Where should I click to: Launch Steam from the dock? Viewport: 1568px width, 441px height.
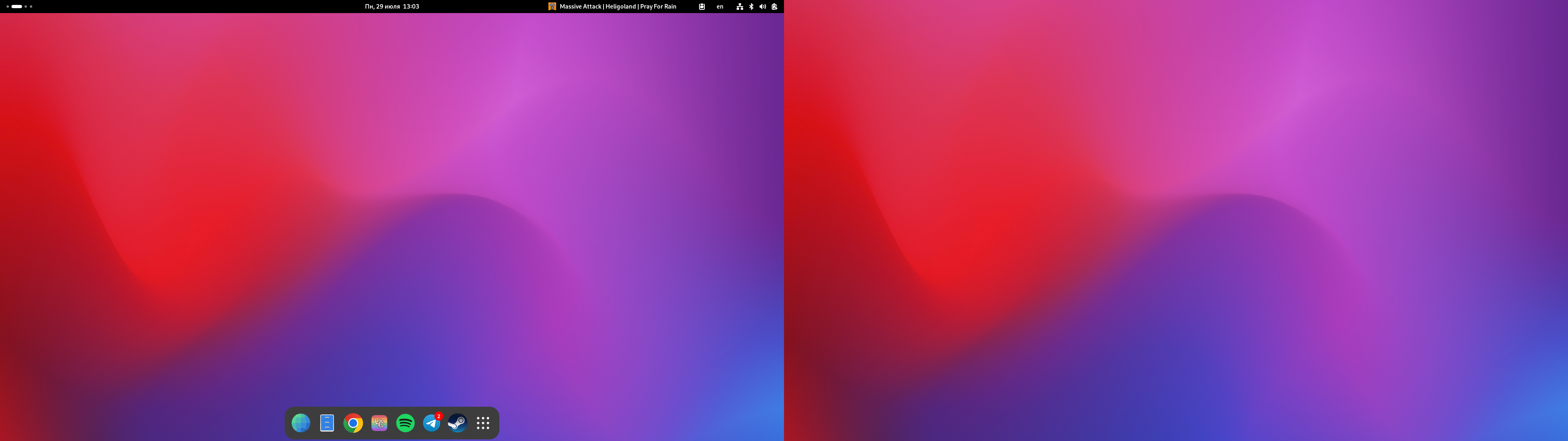(x=457, y=423)
